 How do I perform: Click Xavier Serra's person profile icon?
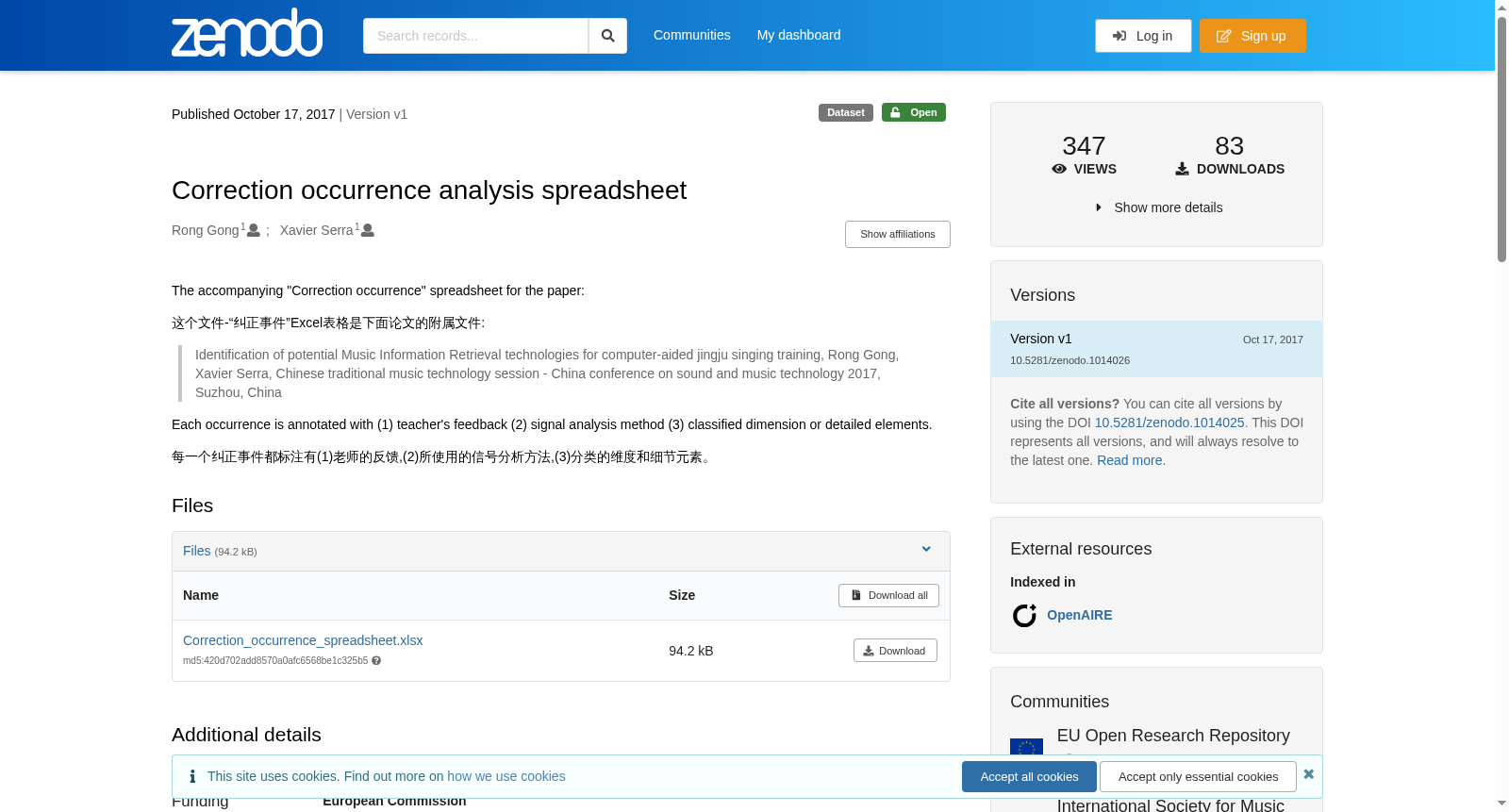click(368, 230)
